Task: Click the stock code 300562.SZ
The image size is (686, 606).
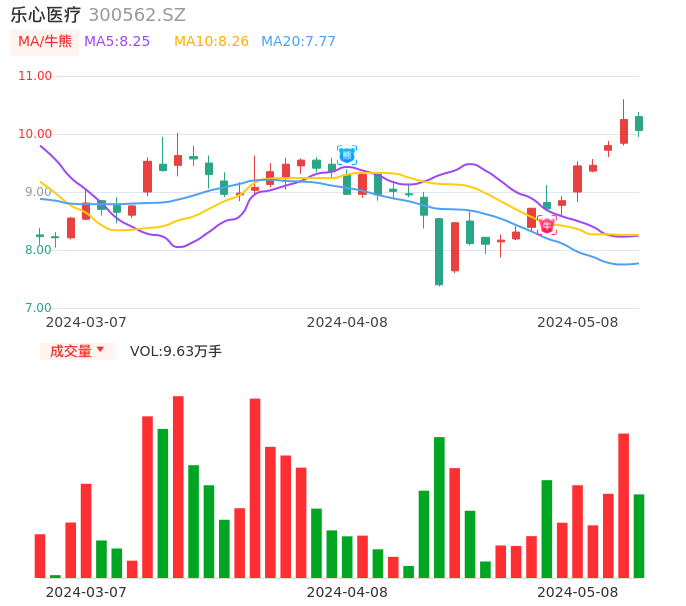Action: point(137,15)
